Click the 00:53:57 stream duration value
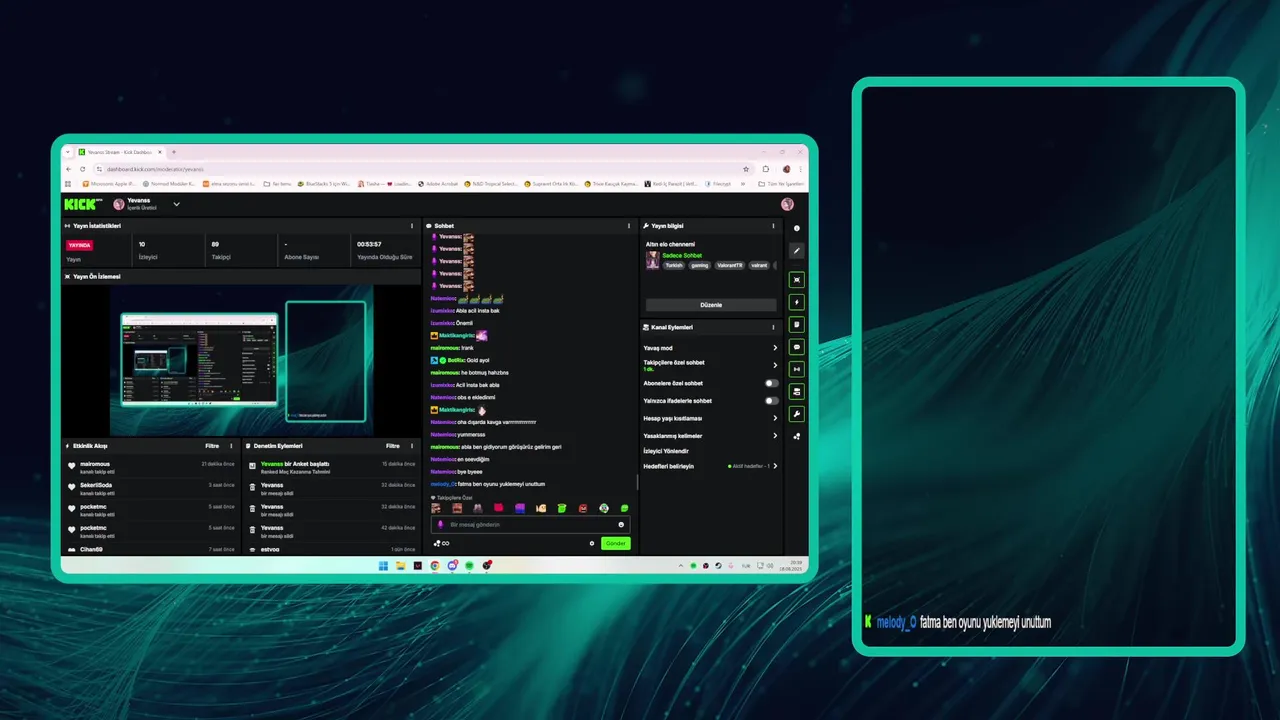 (x=369, y=244)
